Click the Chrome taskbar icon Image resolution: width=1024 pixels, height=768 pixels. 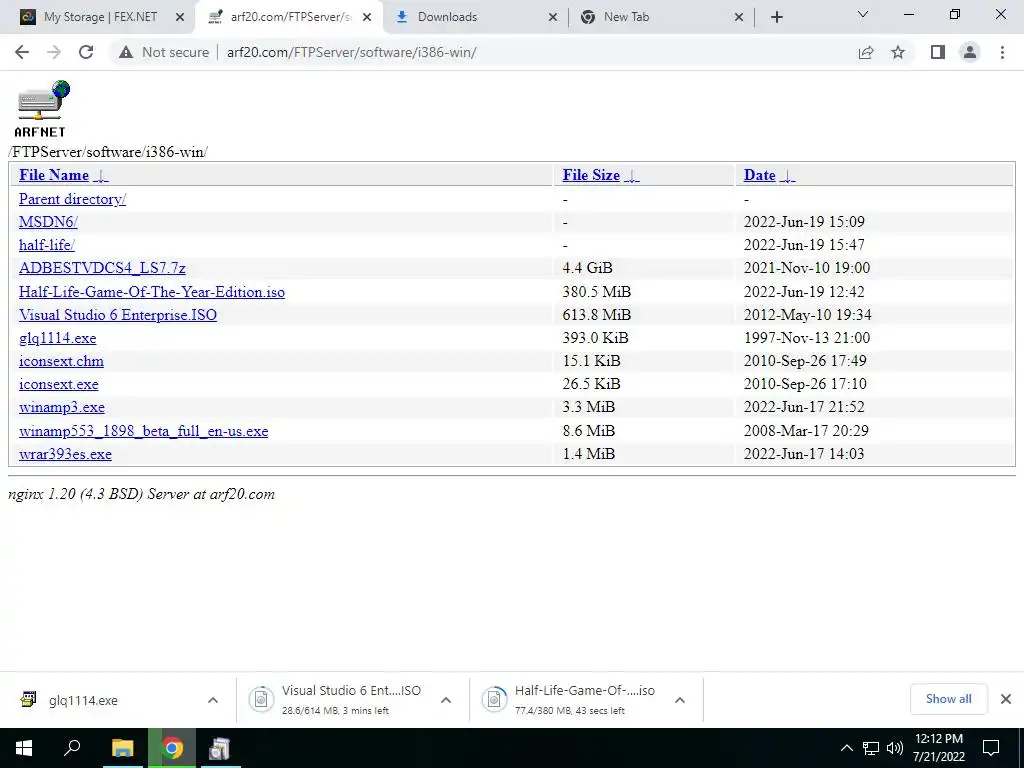[172, 748]
